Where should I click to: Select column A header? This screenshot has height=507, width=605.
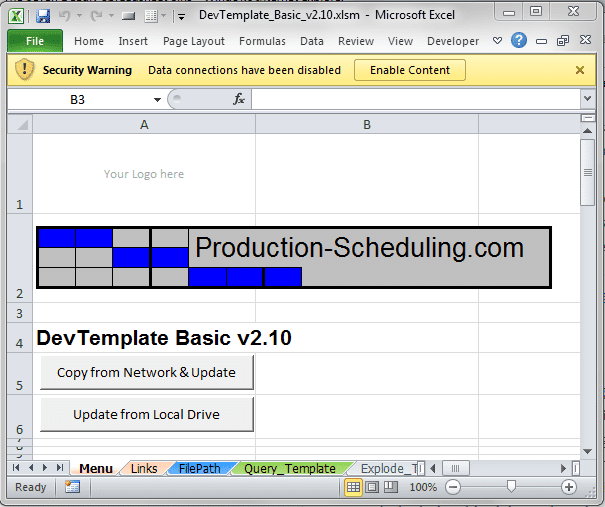click(x=144, y=124)
